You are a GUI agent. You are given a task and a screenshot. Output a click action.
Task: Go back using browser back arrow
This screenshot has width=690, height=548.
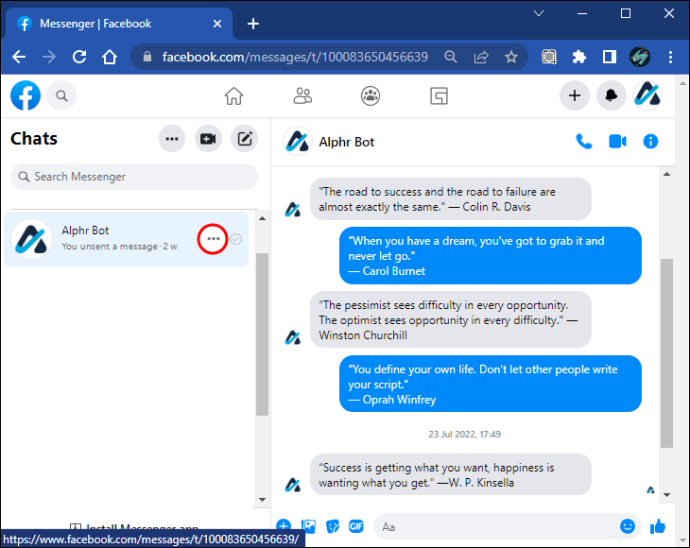click(19, 57)
